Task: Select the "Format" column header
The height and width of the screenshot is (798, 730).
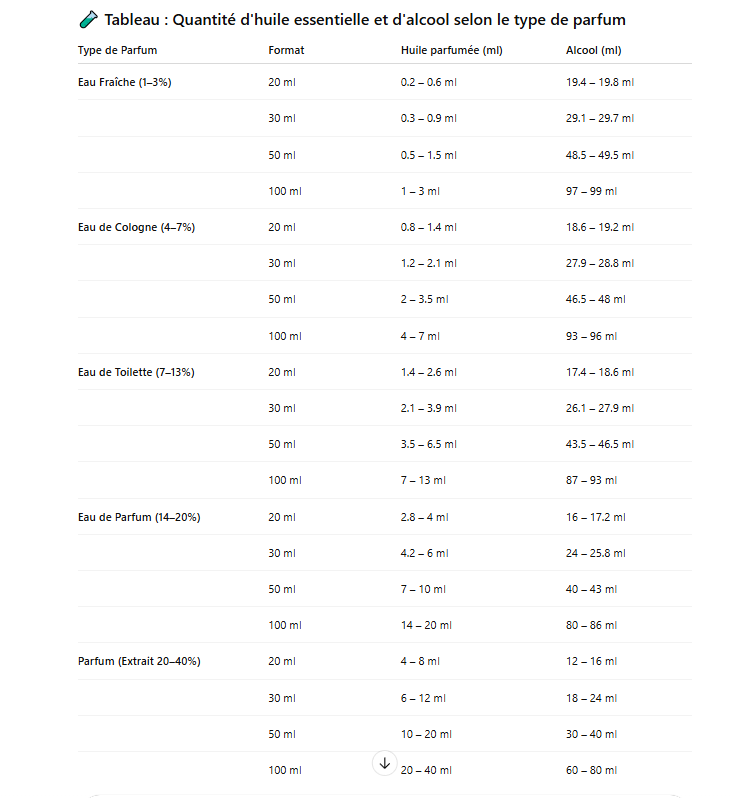Action: pos(286,50)
